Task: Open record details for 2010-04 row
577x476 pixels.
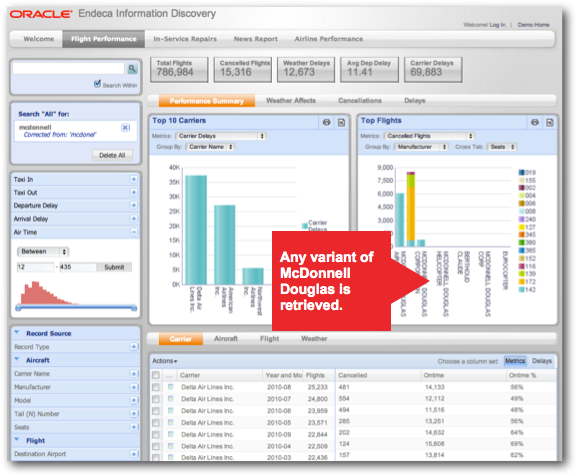Action: 171,446
